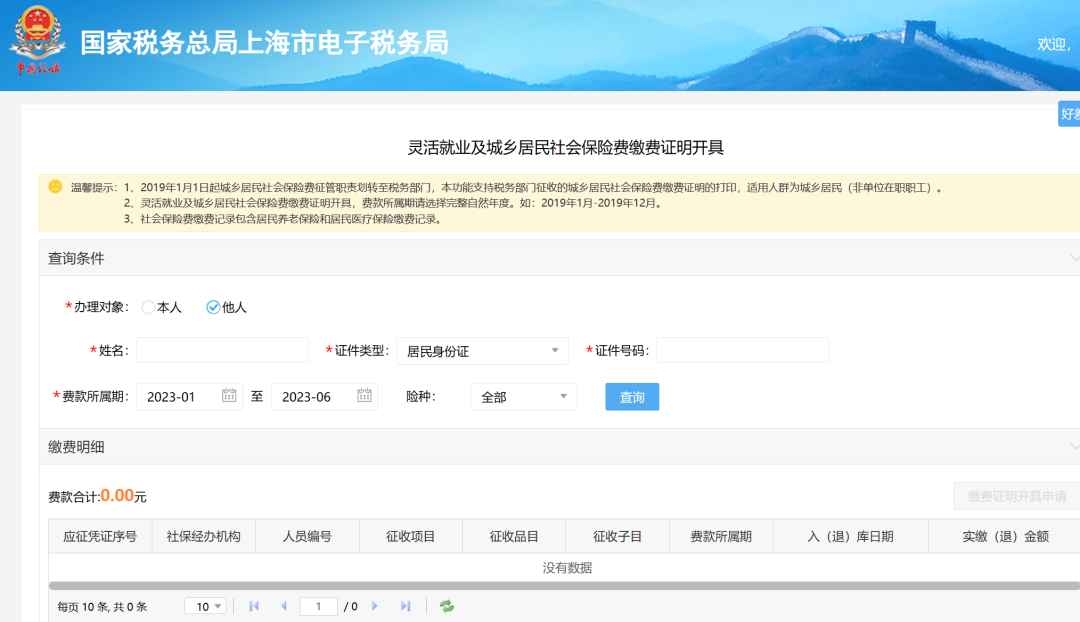Open the start period calendar picker
Screen dimensions: 1080x622
pos(229,396)
